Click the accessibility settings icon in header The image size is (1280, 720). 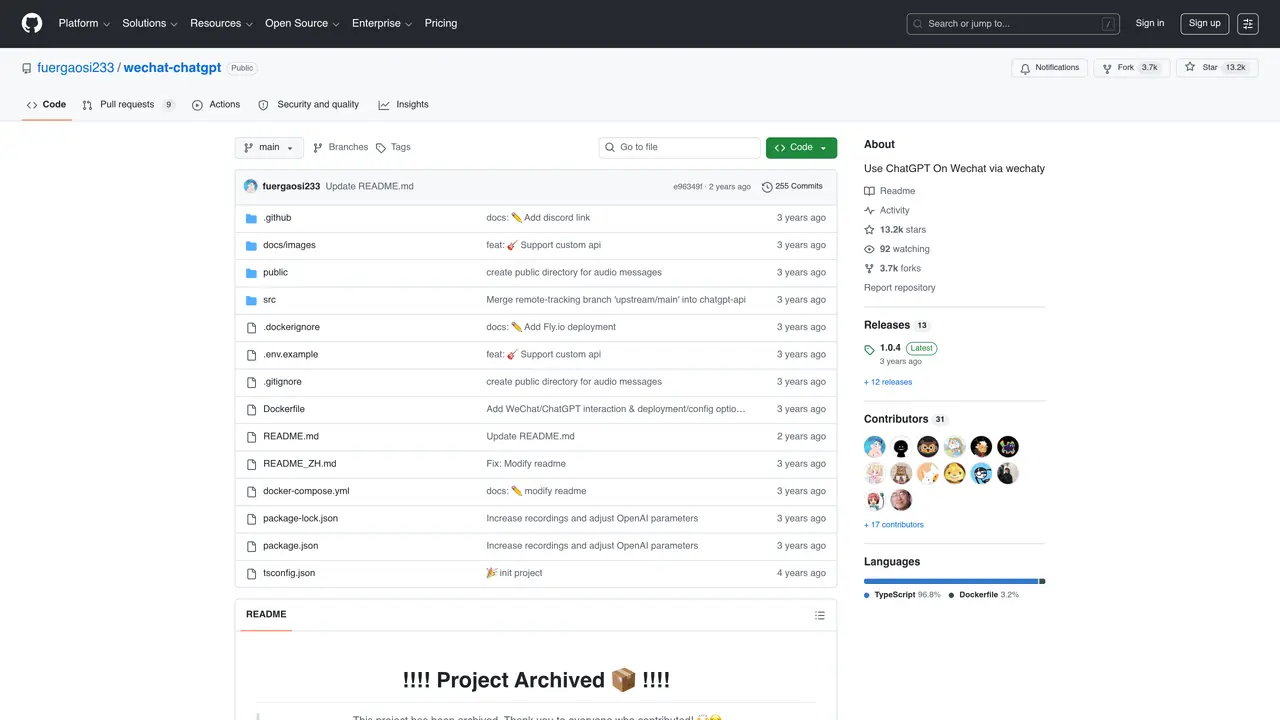[x=1247, y=24]
